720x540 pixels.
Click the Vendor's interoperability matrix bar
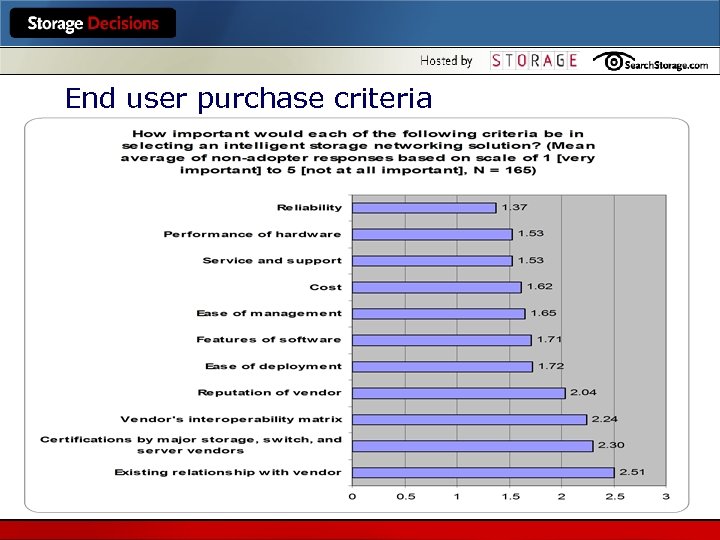[470, 420]
